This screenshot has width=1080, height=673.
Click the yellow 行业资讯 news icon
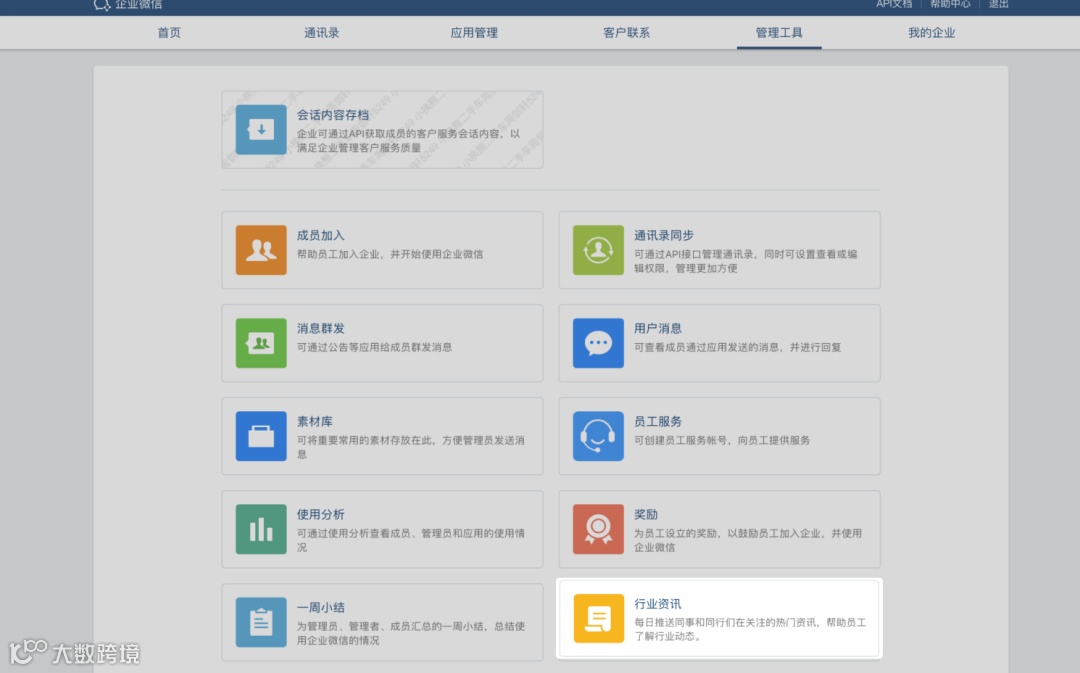click(x=598, y=618)
